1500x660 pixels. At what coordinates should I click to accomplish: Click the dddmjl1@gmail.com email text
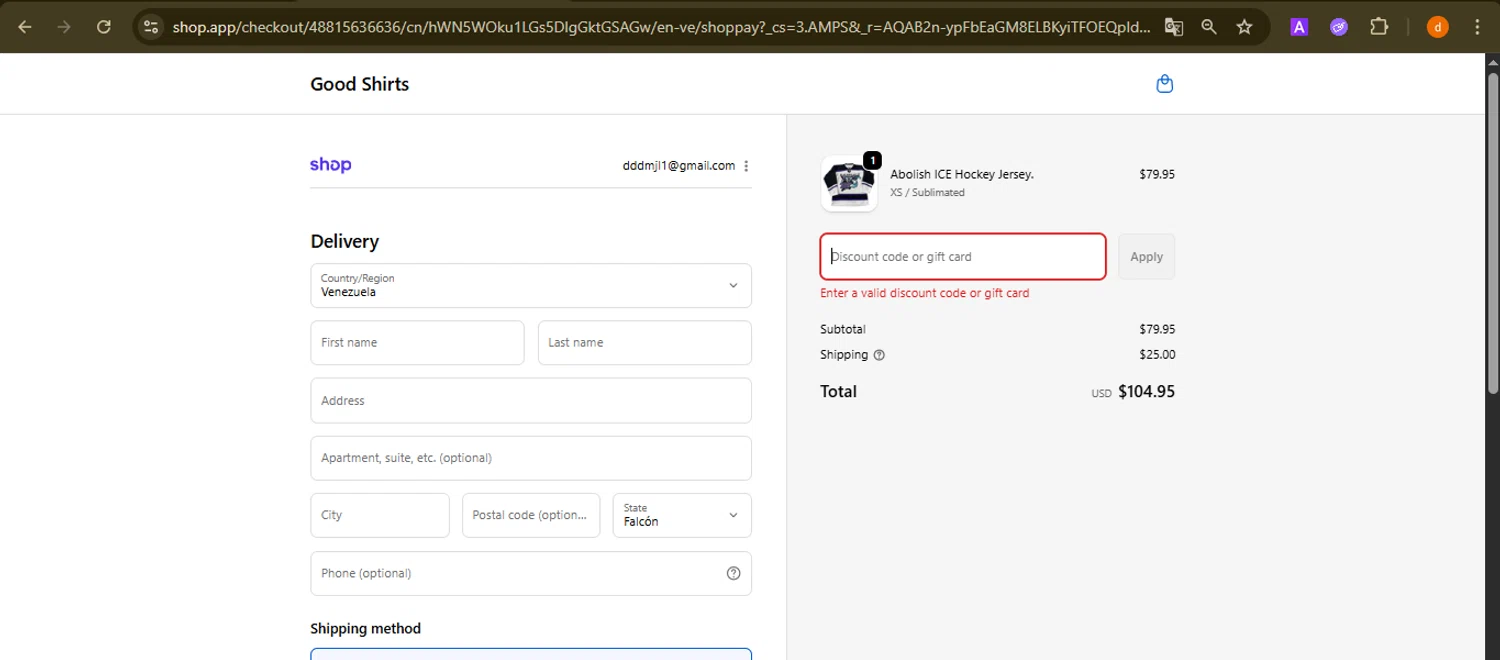[x=679, y=166]
